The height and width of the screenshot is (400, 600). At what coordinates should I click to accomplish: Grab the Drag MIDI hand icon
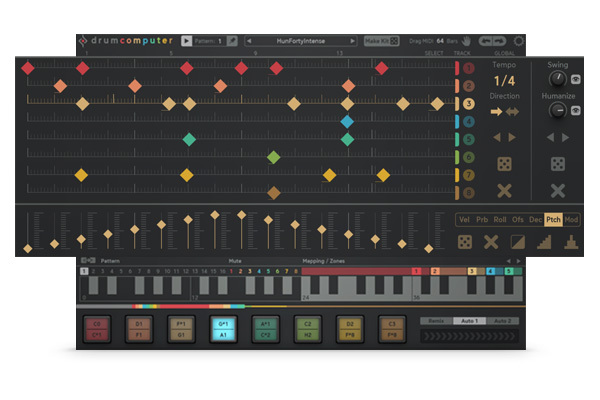[466, 41]
